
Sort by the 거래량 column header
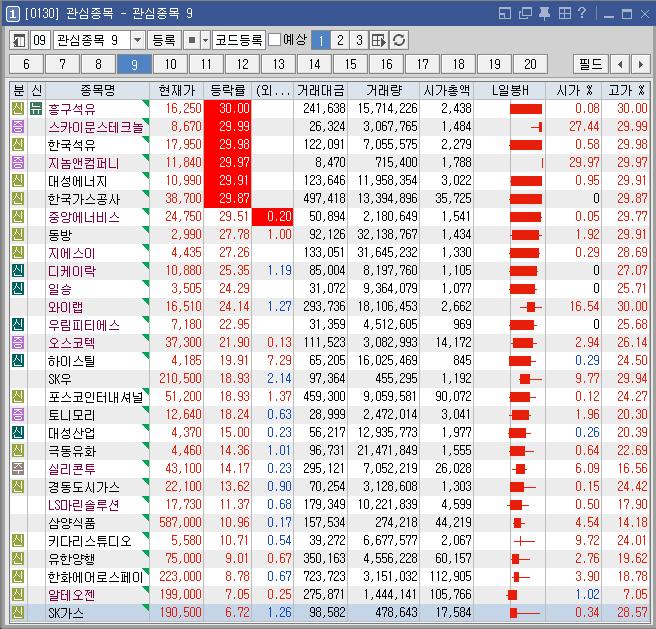click(x=383, y=90)
